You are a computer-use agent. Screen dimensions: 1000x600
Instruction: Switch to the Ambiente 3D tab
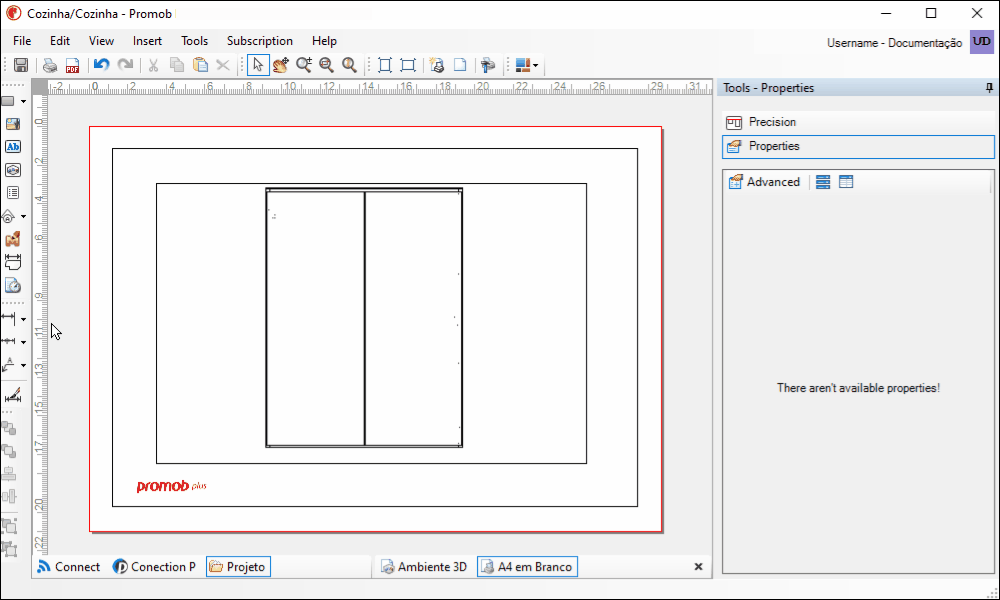pos(424,567)
